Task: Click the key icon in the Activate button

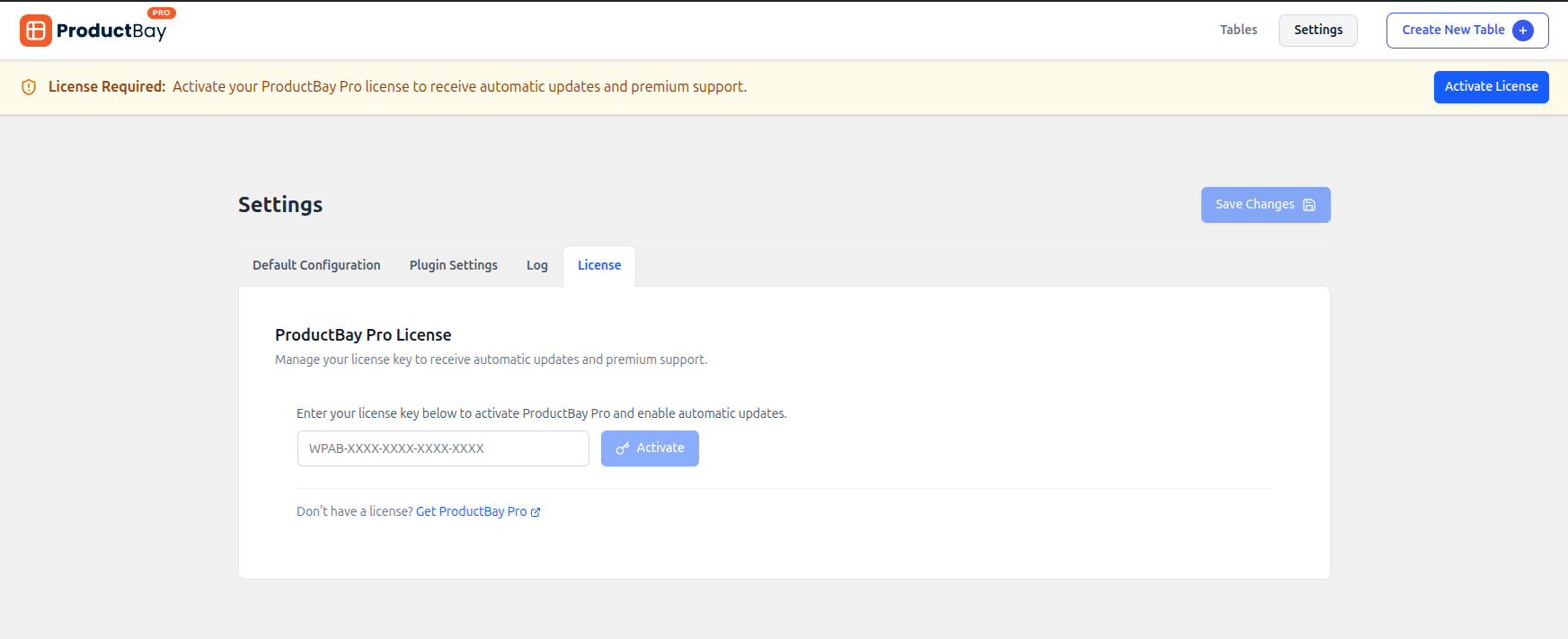Action: pos(622,448)
